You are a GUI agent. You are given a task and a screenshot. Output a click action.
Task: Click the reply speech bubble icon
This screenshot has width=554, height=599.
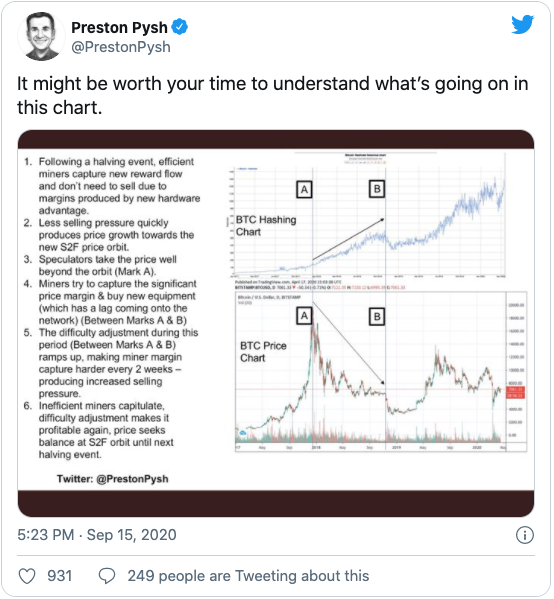[x=107, y=576]
